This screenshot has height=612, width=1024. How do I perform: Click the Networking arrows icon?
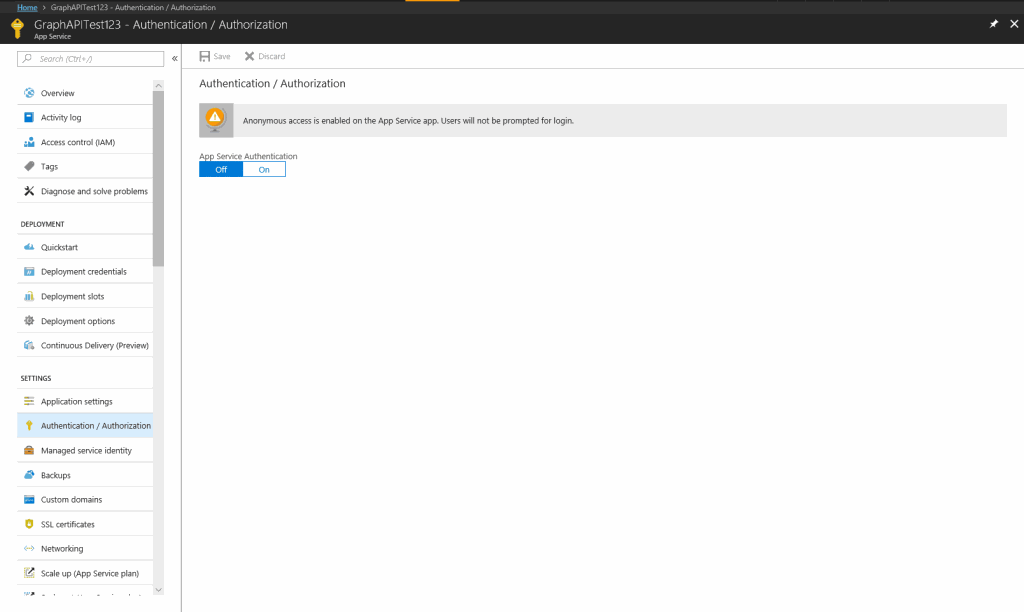coord(29,549)
